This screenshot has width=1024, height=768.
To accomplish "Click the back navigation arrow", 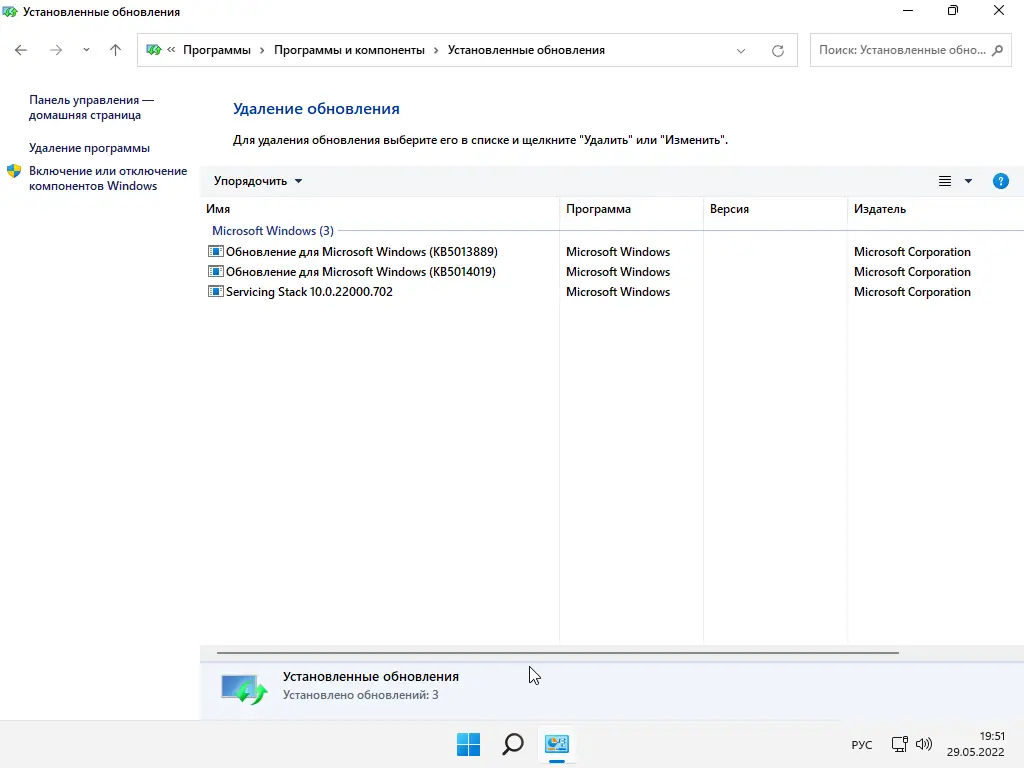I will 20,49.
